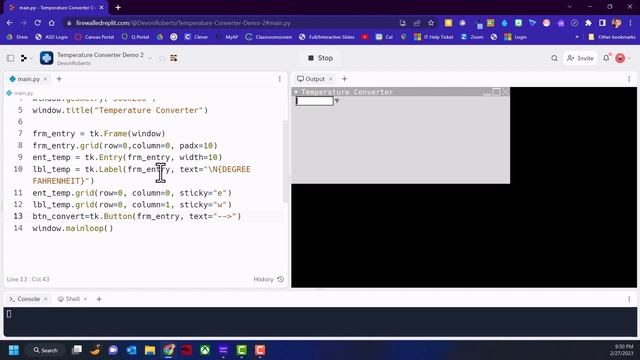
Task: Add a new tab beside Shell
Action: pos(99,299)
